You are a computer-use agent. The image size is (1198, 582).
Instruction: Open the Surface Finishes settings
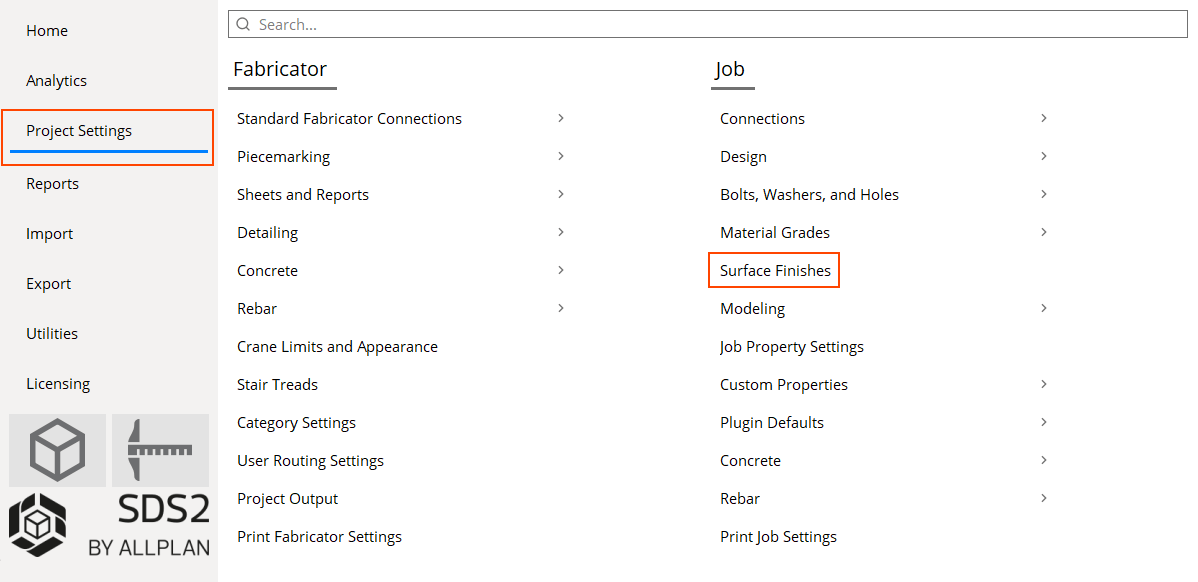click(x=774, y=270)
